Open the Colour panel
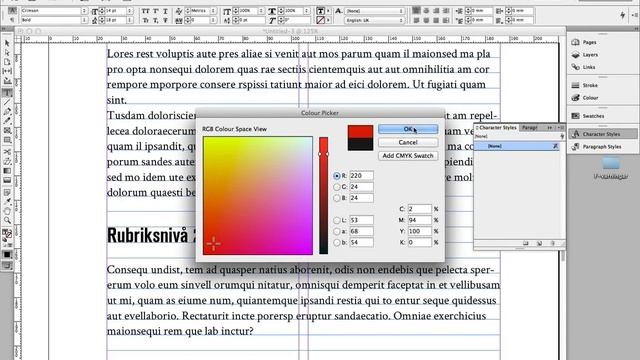Screen dimensions: 640x360 pyautogui.click(x=585, y=98)
